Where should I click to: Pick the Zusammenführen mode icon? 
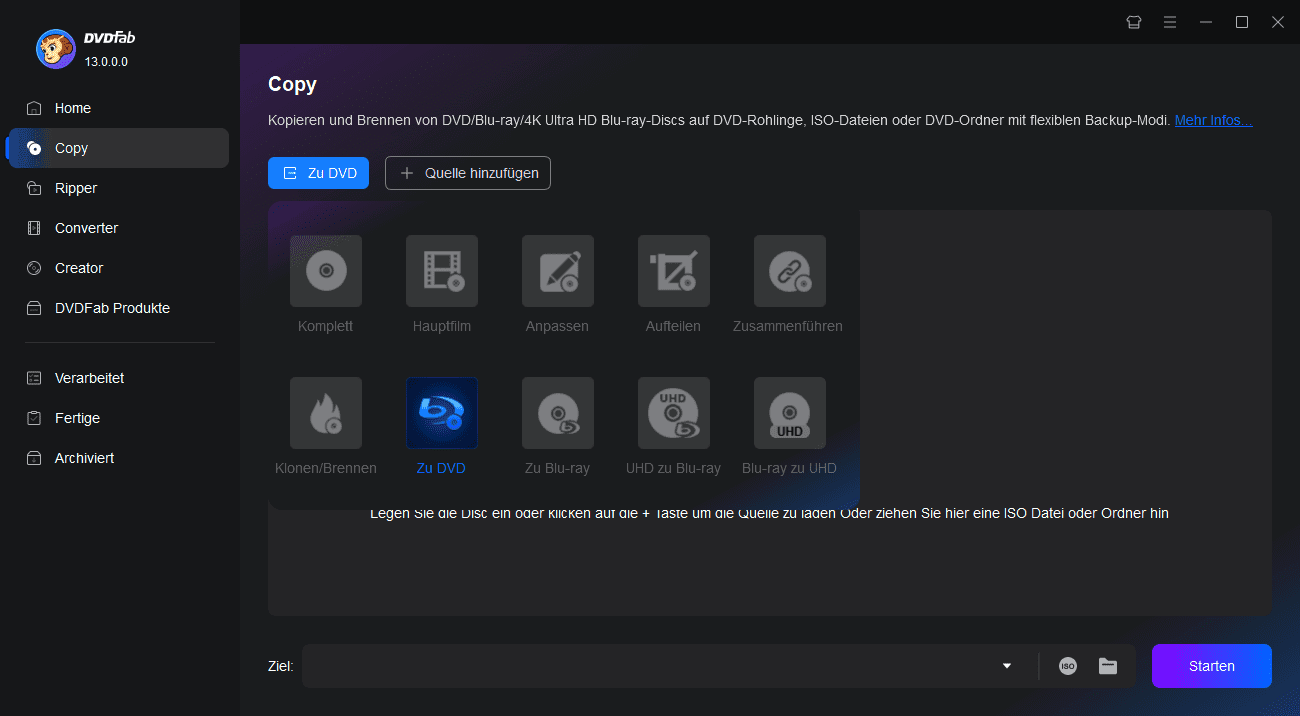tap(790, 271)
